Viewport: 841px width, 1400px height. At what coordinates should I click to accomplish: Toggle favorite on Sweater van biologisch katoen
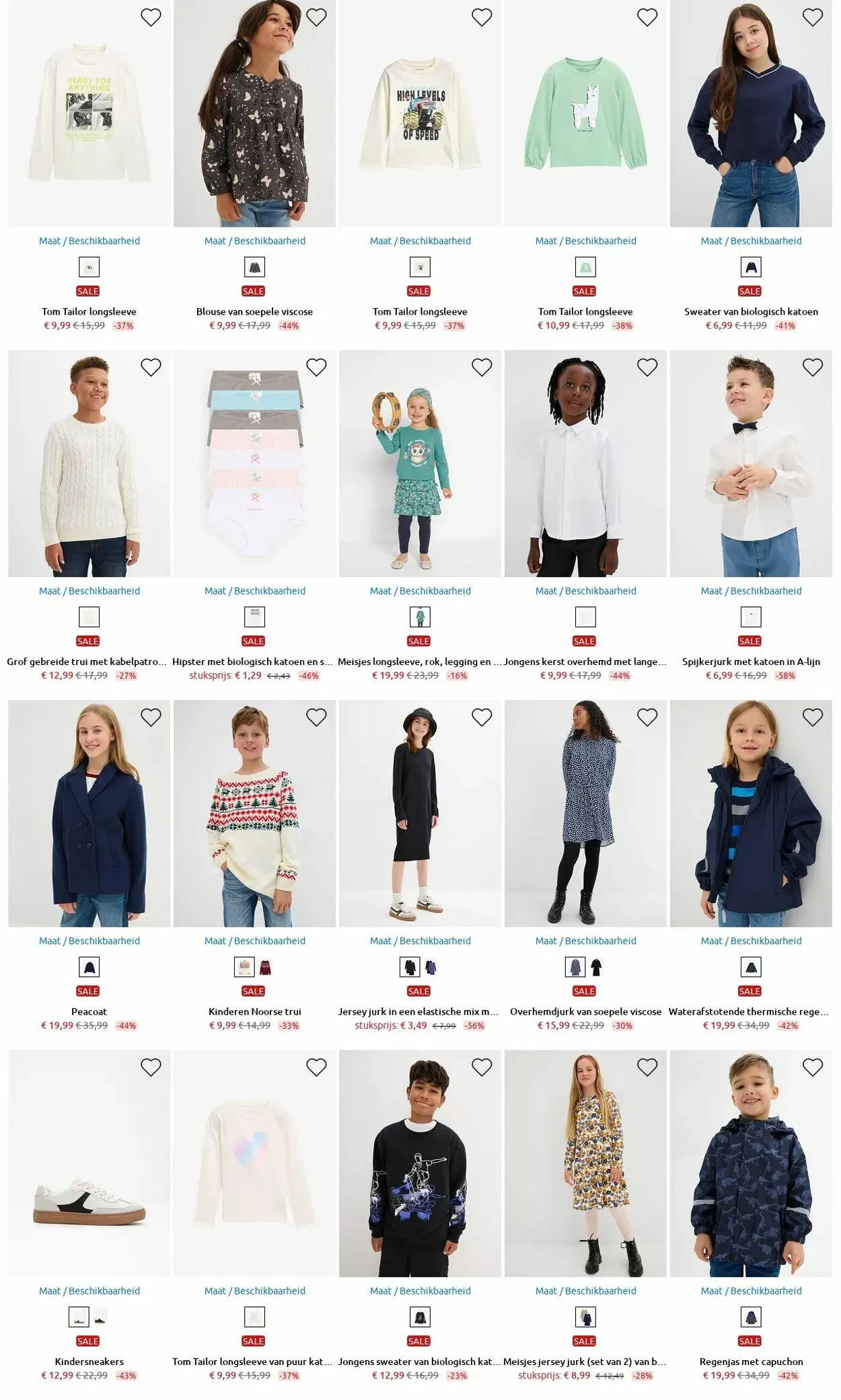click(x=813, y=17)
